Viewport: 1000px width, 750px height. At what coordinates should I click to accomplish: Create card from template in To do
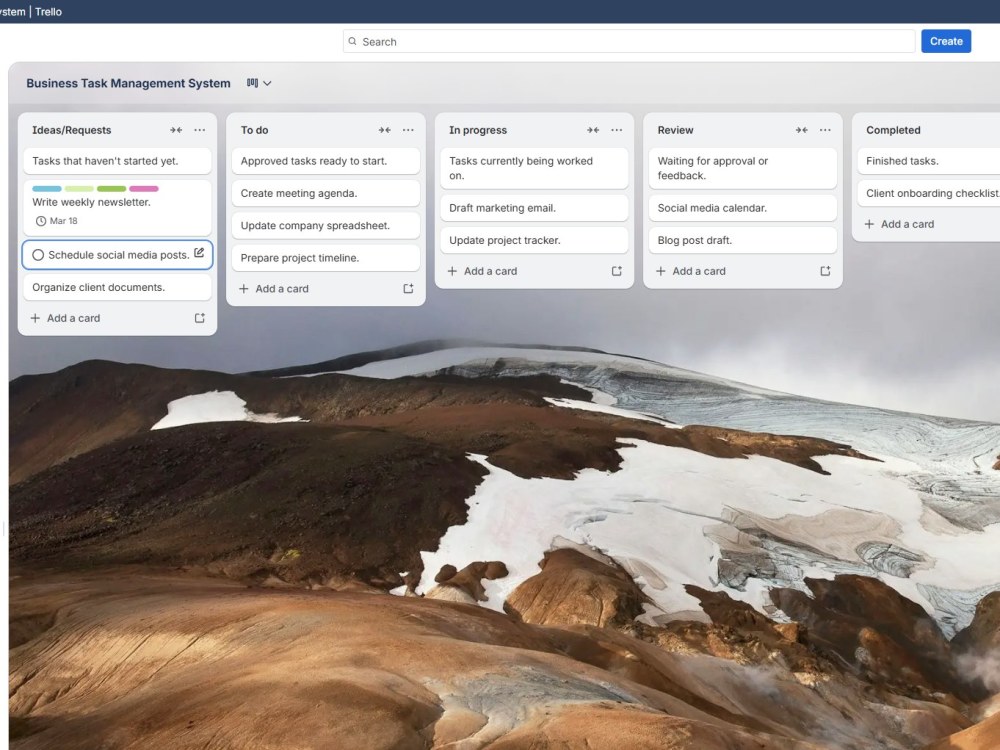(408, 289)
